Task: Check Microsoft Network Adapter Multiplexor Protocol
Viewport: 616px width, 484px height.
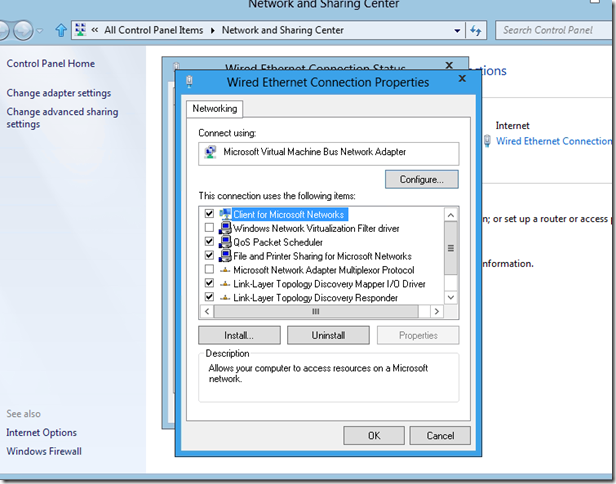Action: (x=209, y=269)
